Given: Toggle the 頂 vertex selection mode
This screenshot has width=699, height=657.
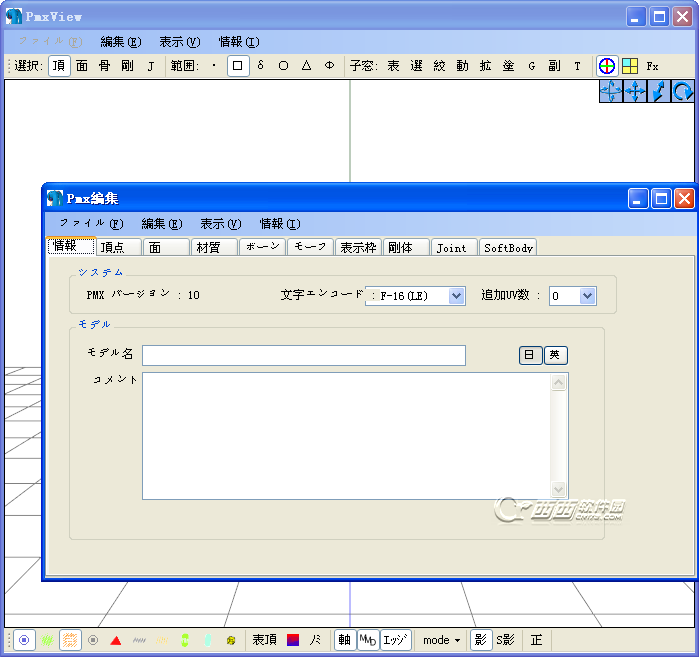Looking at the screenshot, I should [59, 66].
